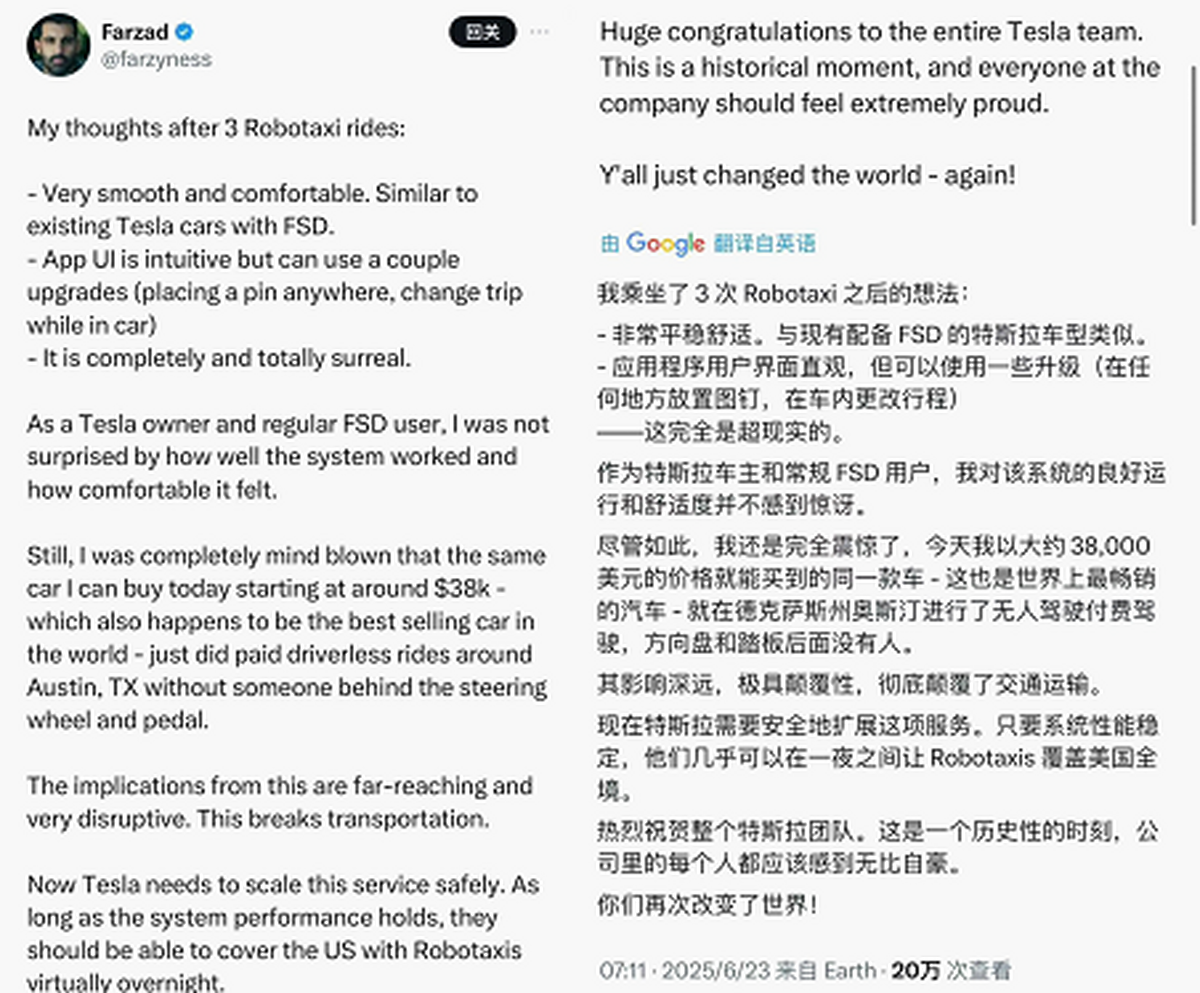Click the 'This breaks transportation' paragraph

[280, 802]
